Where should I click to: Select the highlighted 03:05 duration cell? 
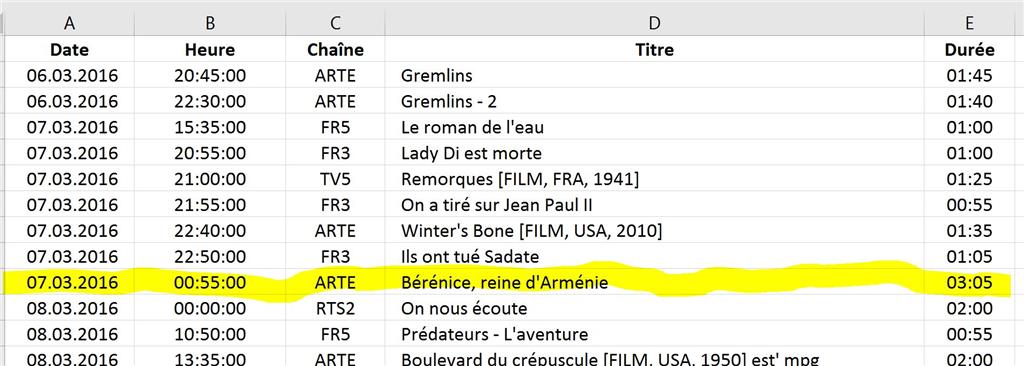pyautogui.click(x=970, y=282)
